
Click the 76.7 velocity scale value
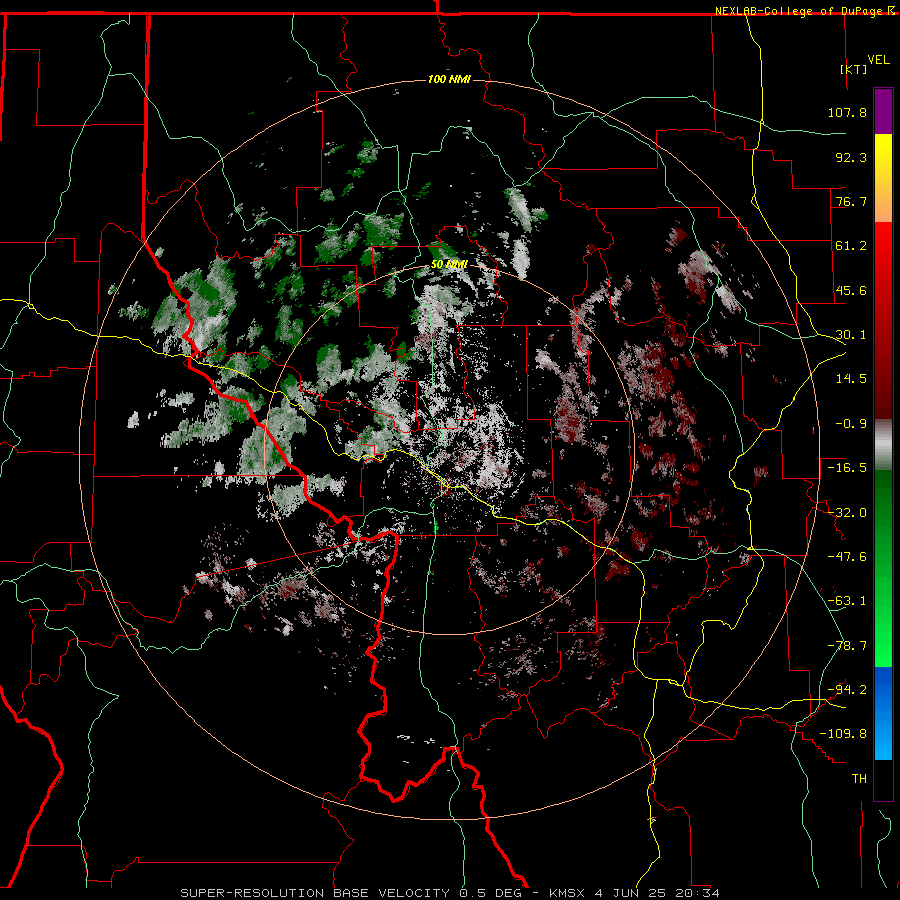(x=851, y=201)
